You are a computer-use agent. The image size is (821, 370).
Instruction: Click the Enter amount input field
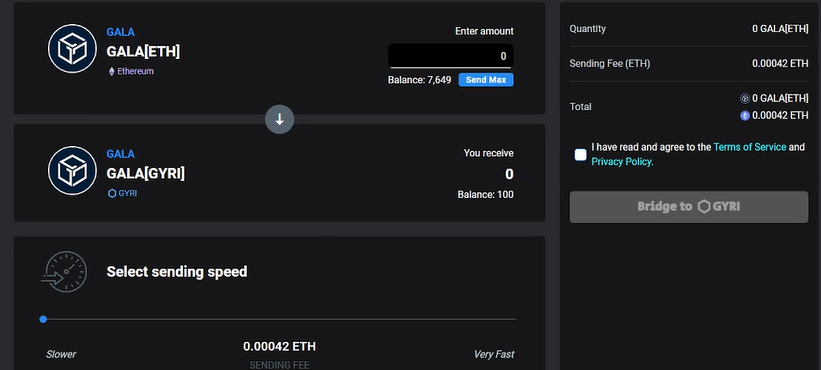point(450,56)
